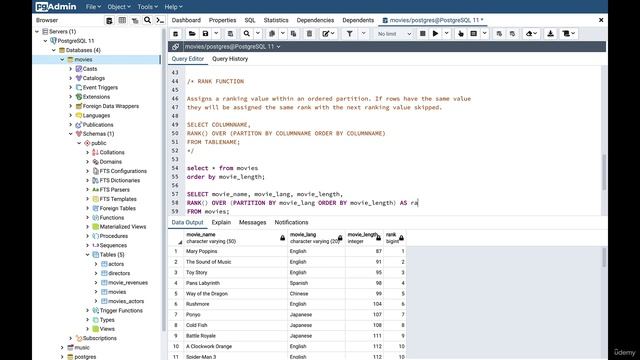Image resolution: width=640 pixels, height=360 pixels.
Task: Select the movie_revenues table in tree
Action: point(128,283)
